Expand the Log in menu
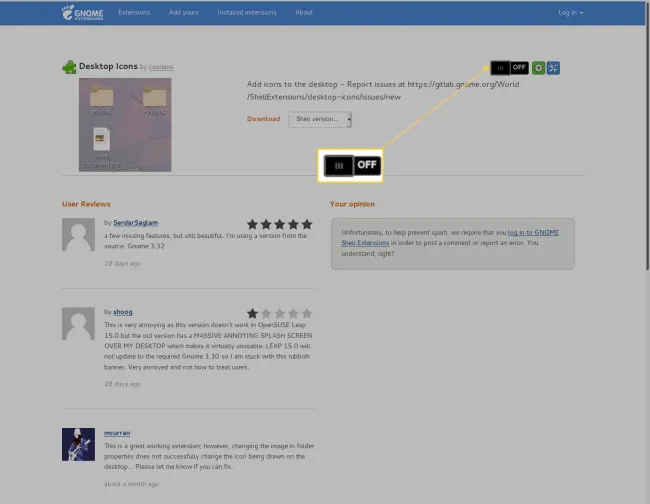The width and height of the screenshot is (650, 504). coord(570,12)
